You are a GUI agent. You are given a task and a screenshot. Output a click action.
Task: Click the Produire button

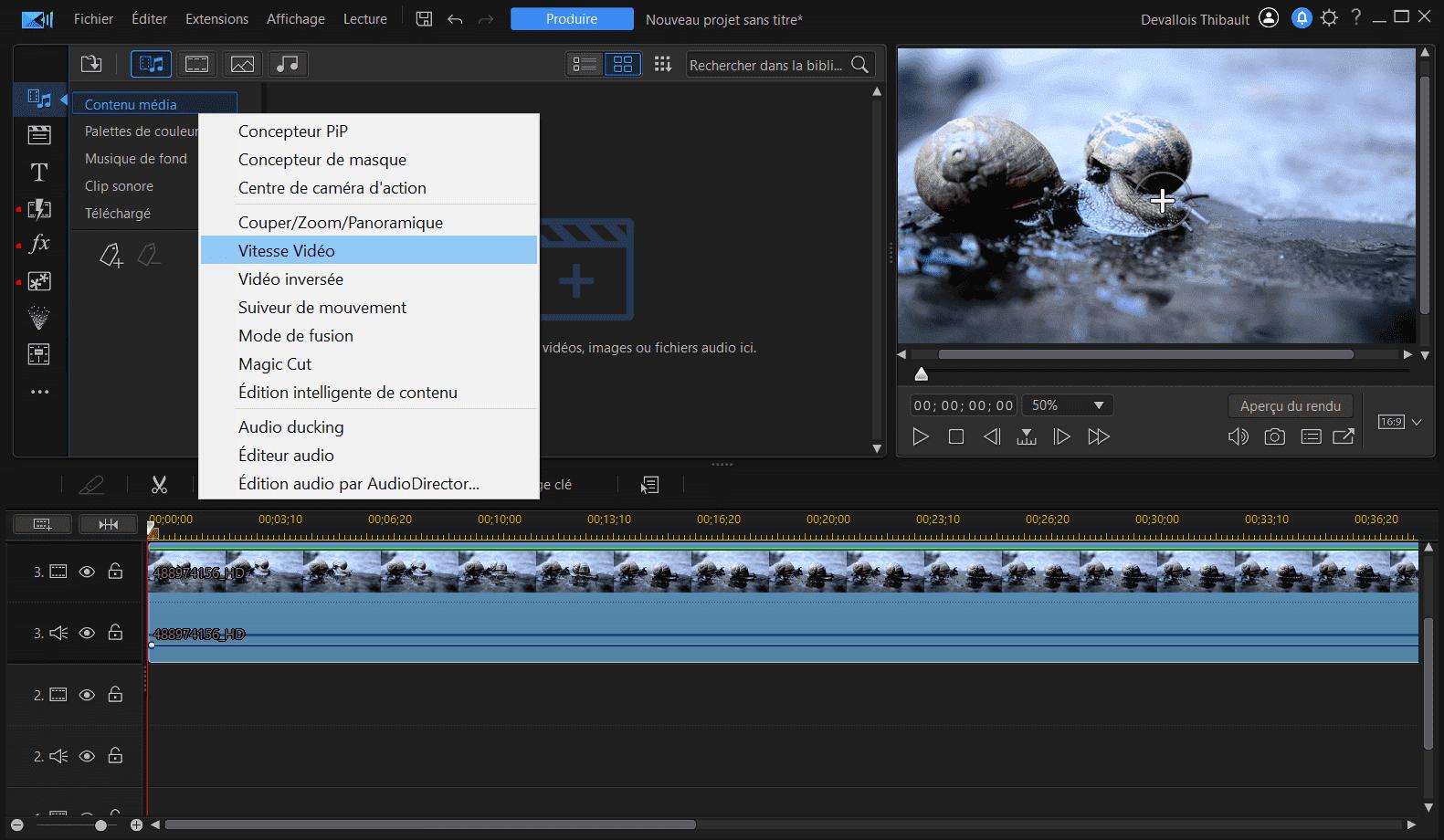pyautogui.click(x=571, y=19)
